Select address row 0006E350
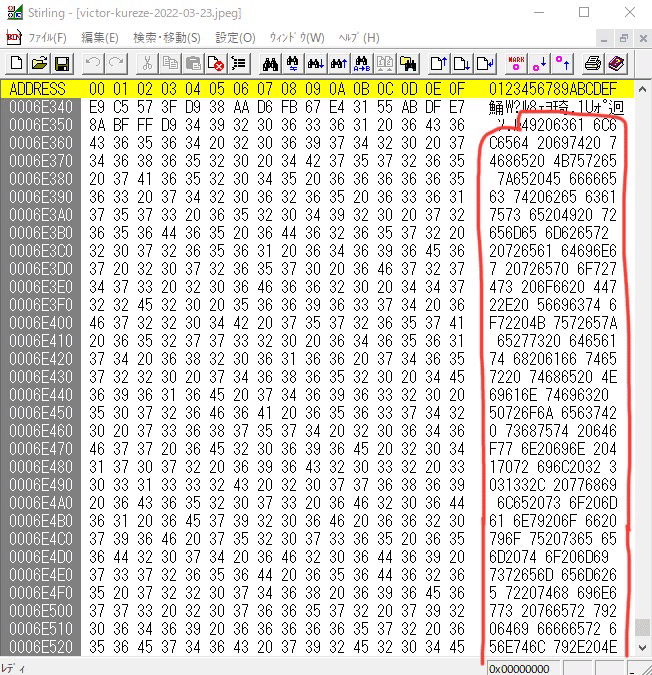652x675 pixels. point(41,125)
